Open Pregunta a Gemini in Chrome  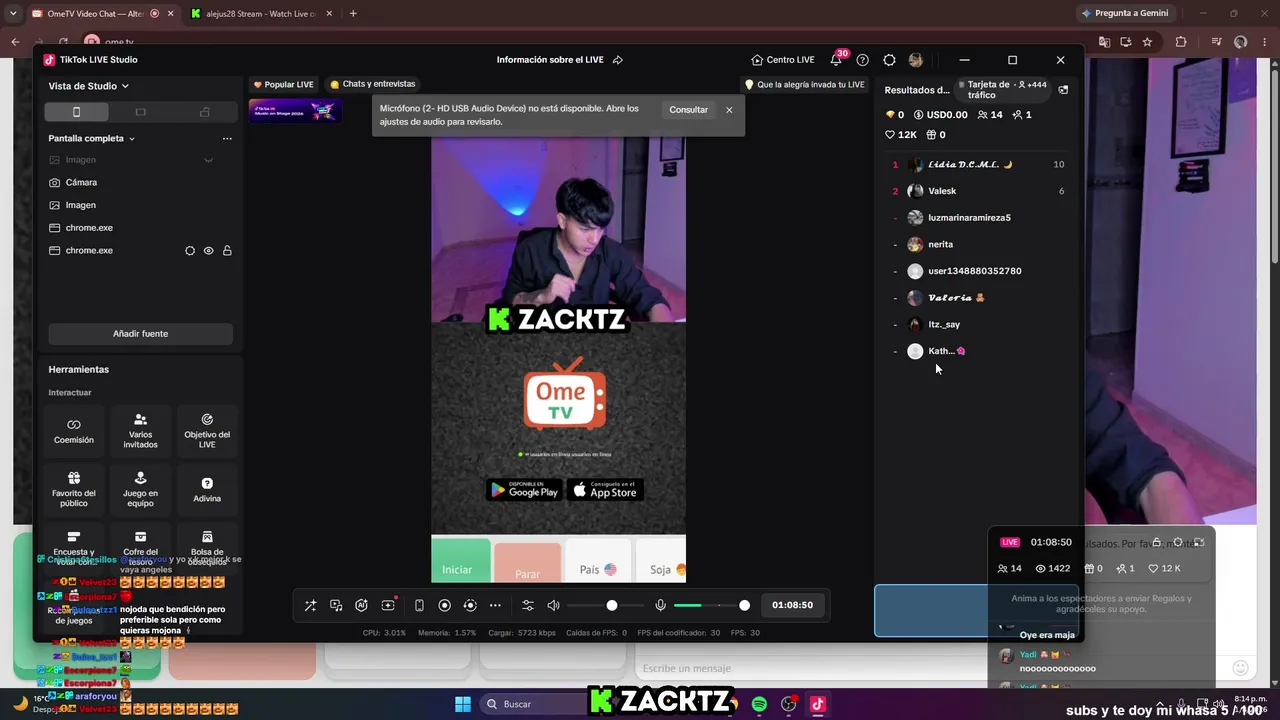[1125, 13]
